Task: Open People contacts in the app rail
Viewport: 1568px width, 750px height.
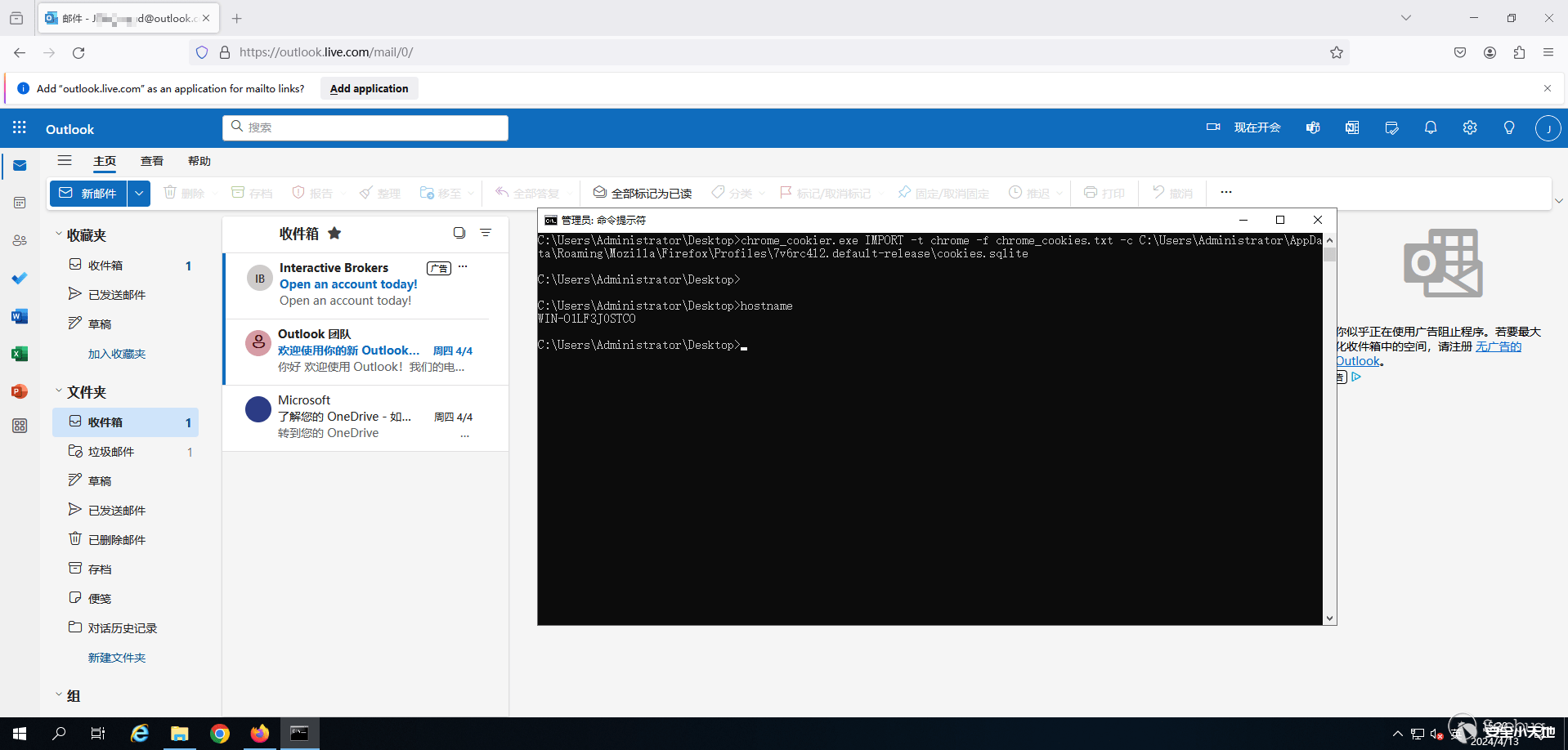Action: (x=20, y=240)
